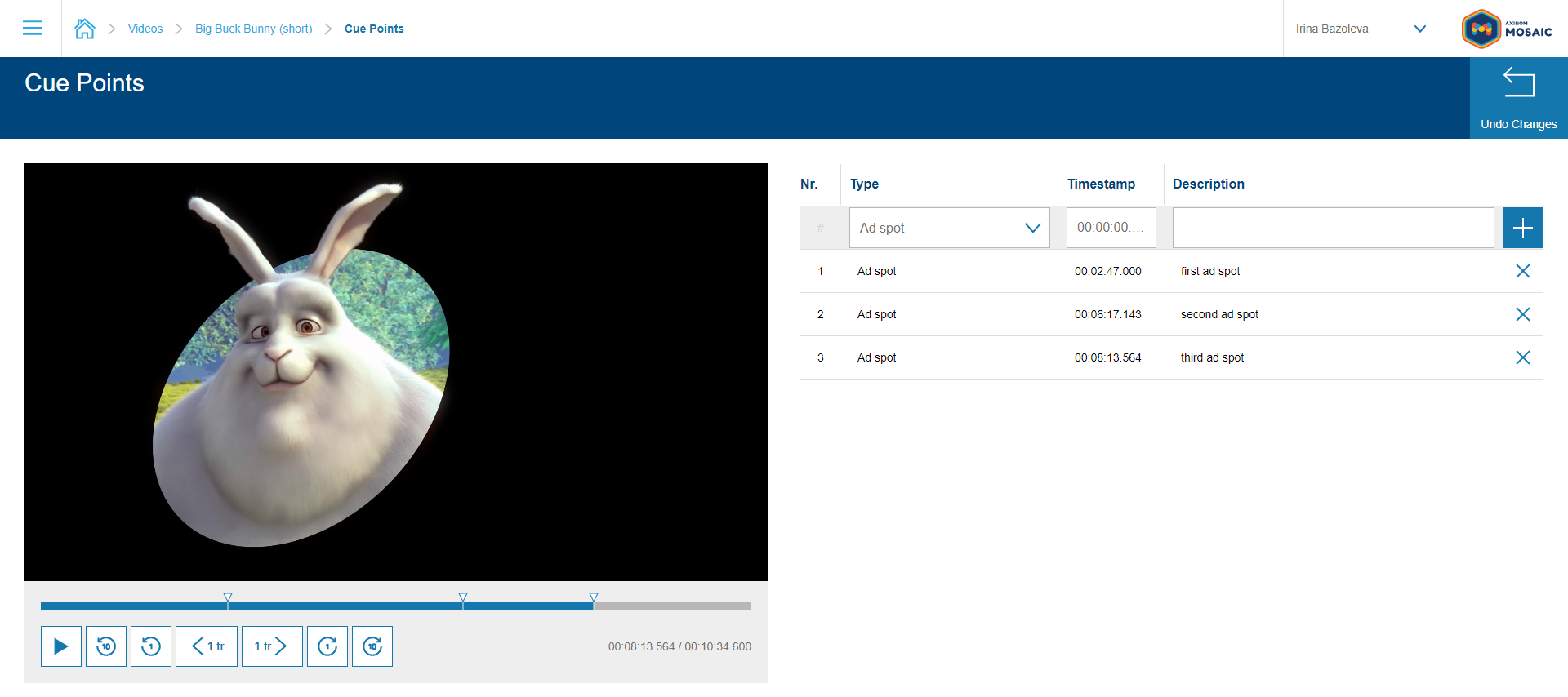Delete the third ad spot cue point
Image resolution: width=1568 pixels, height=697 pixels.
click(1522, 357)
